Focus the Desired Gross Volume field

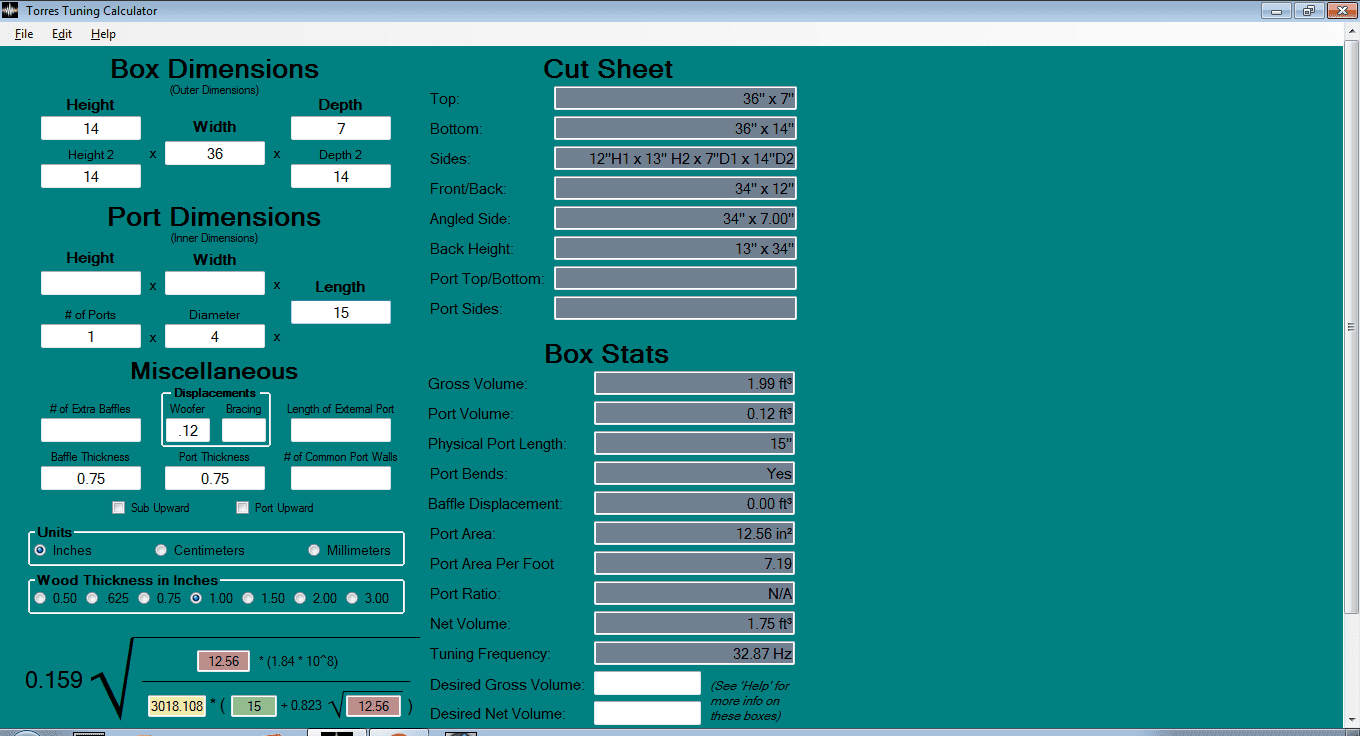pos(647,683)
